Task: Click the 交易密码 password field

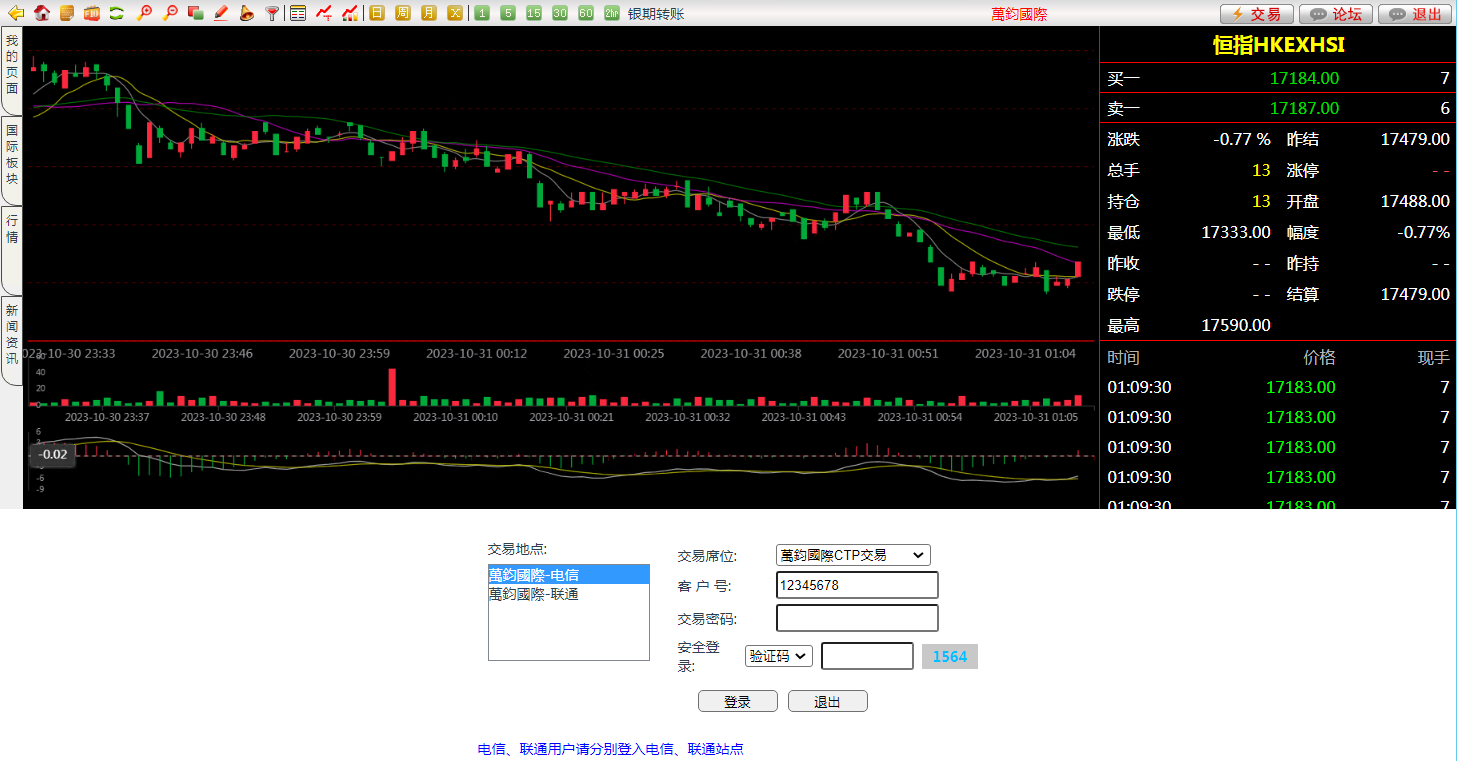Action: (x=857, y=618)
